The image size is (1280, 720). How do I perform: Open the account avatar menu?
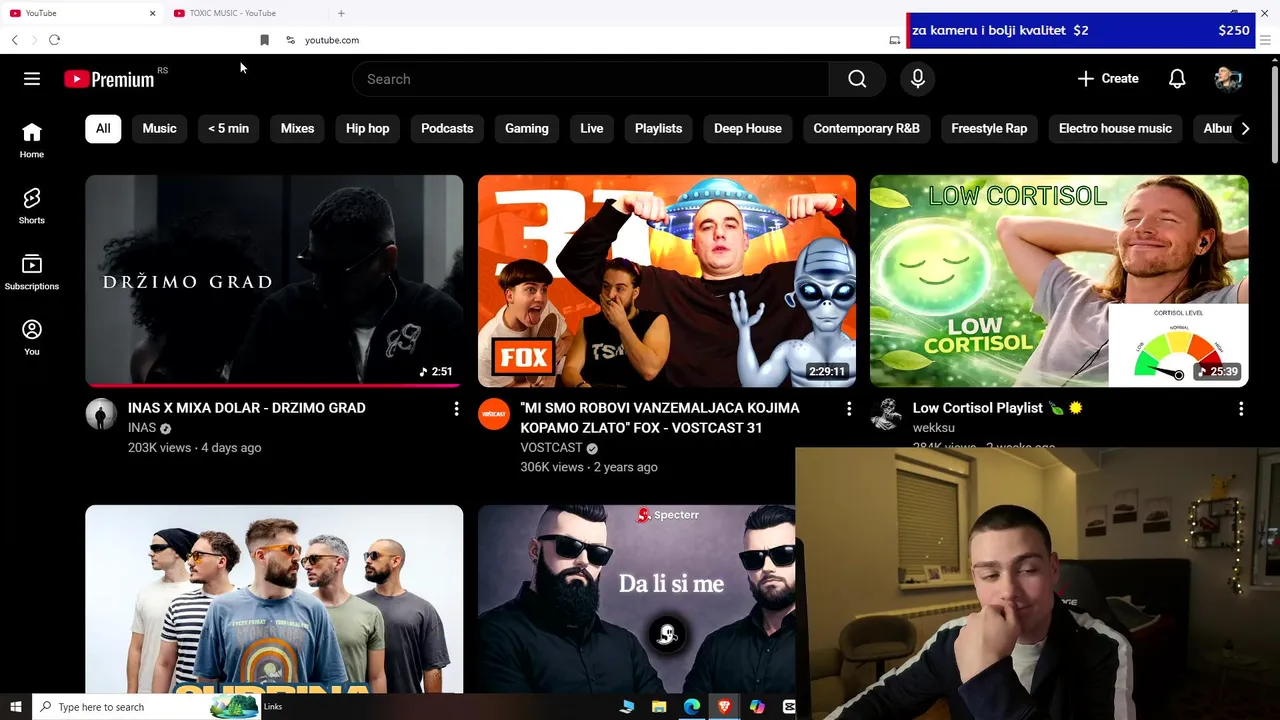coord(1228,79)
